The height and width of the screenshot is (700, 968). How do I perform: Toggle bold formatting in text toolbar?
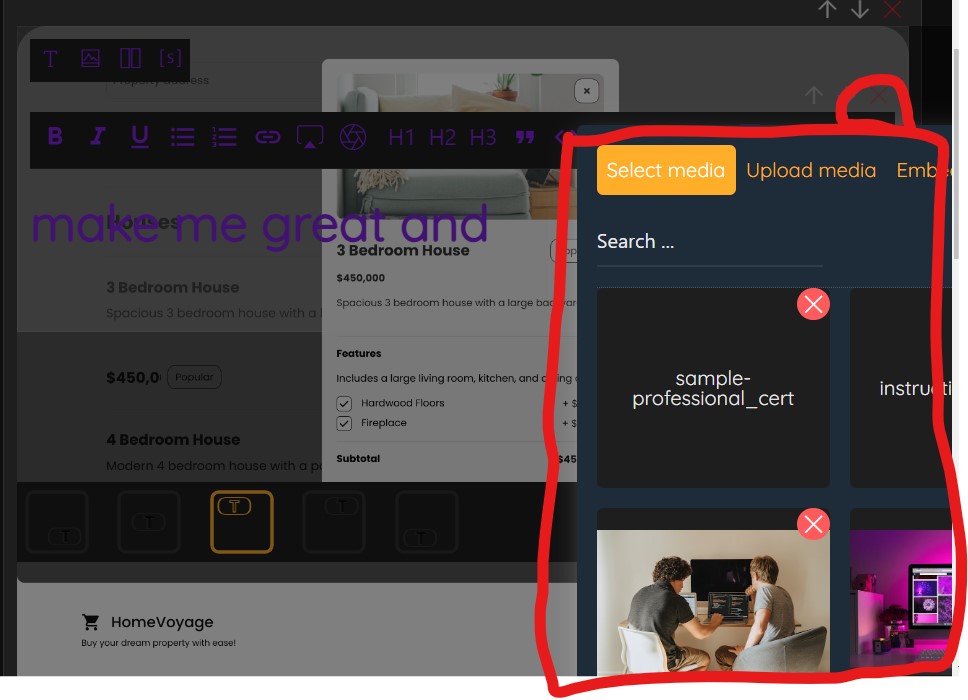(55, 136)
